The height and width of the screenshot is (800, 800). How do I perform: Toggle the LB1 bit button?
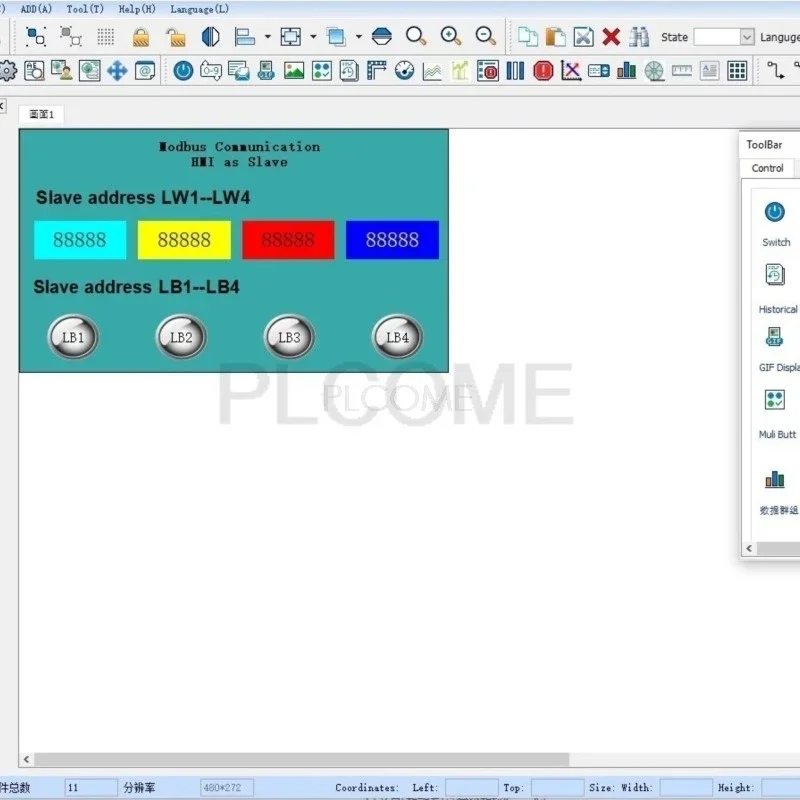point(73,337)
